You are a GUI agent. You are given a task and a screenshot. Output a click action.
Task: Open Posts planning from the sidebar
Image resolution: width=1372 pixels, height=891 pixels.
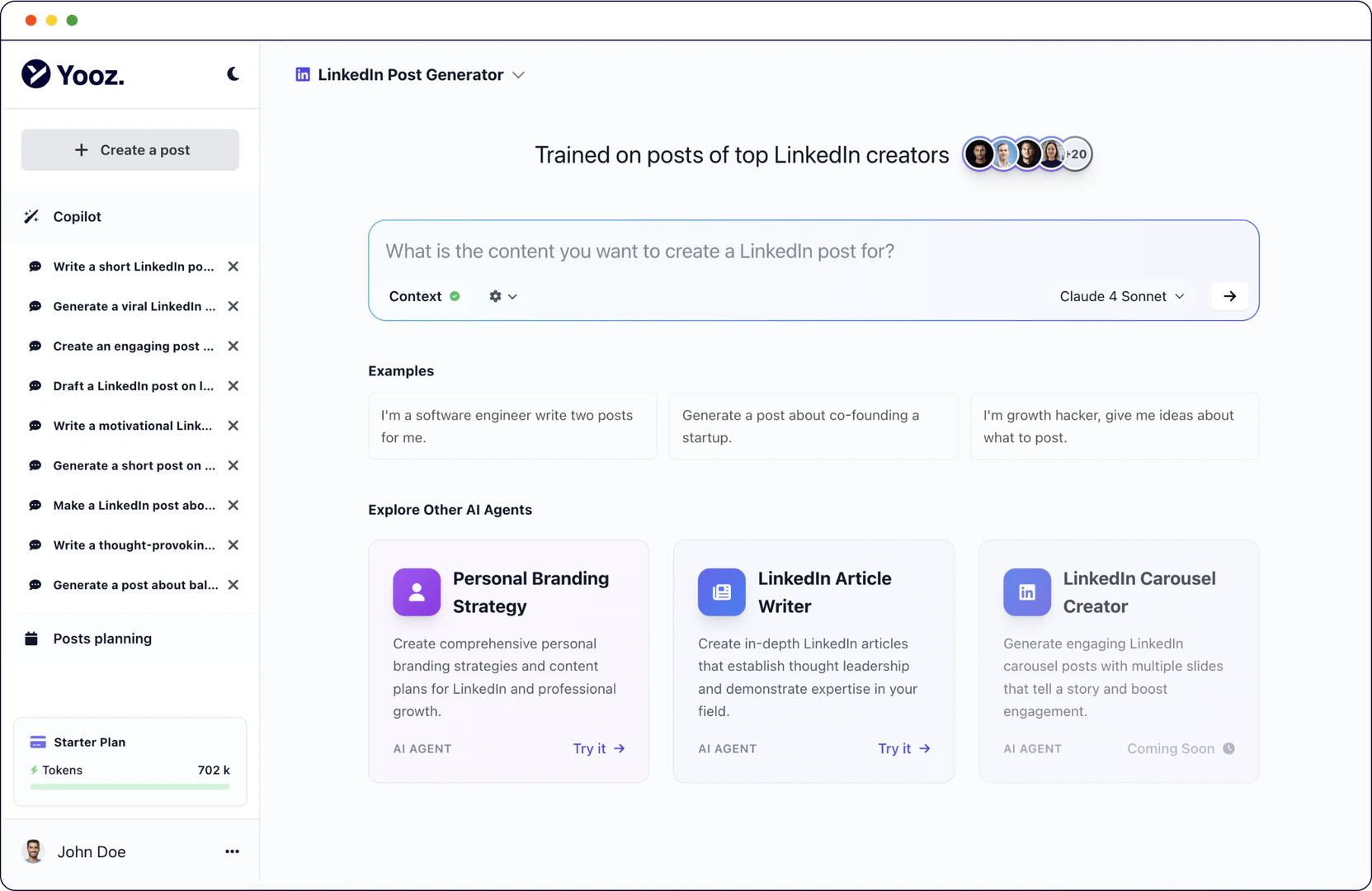[x=101, y=639]
